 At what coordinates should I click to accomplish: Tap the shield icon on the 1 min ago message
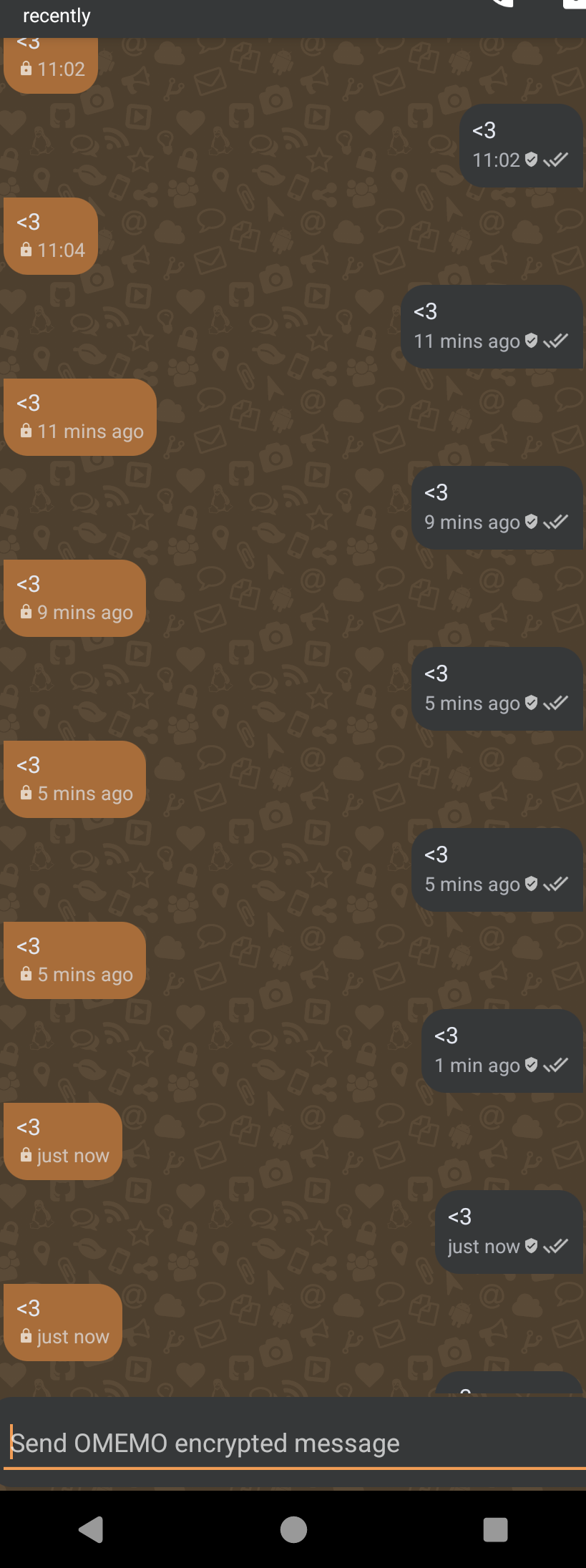[531, 1065]
